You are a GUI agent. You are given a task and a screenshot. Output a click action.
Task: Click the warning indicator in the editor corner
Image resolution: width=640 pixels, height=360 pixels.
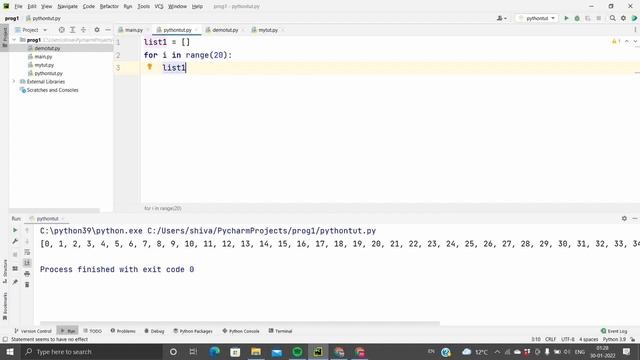point(616,41)
